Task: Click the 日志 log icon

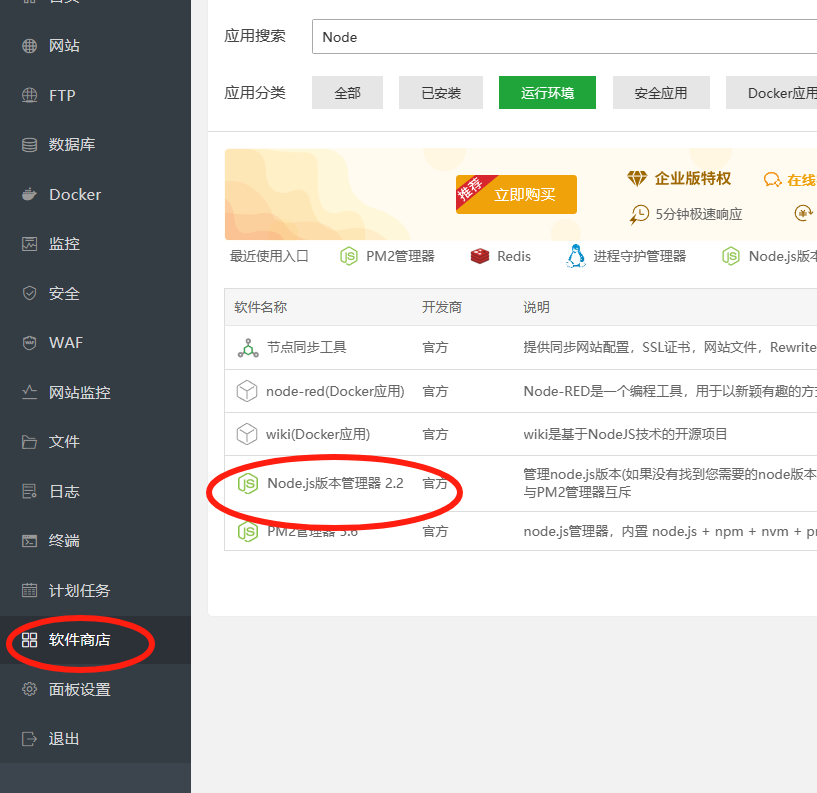Action: (30, 491)
